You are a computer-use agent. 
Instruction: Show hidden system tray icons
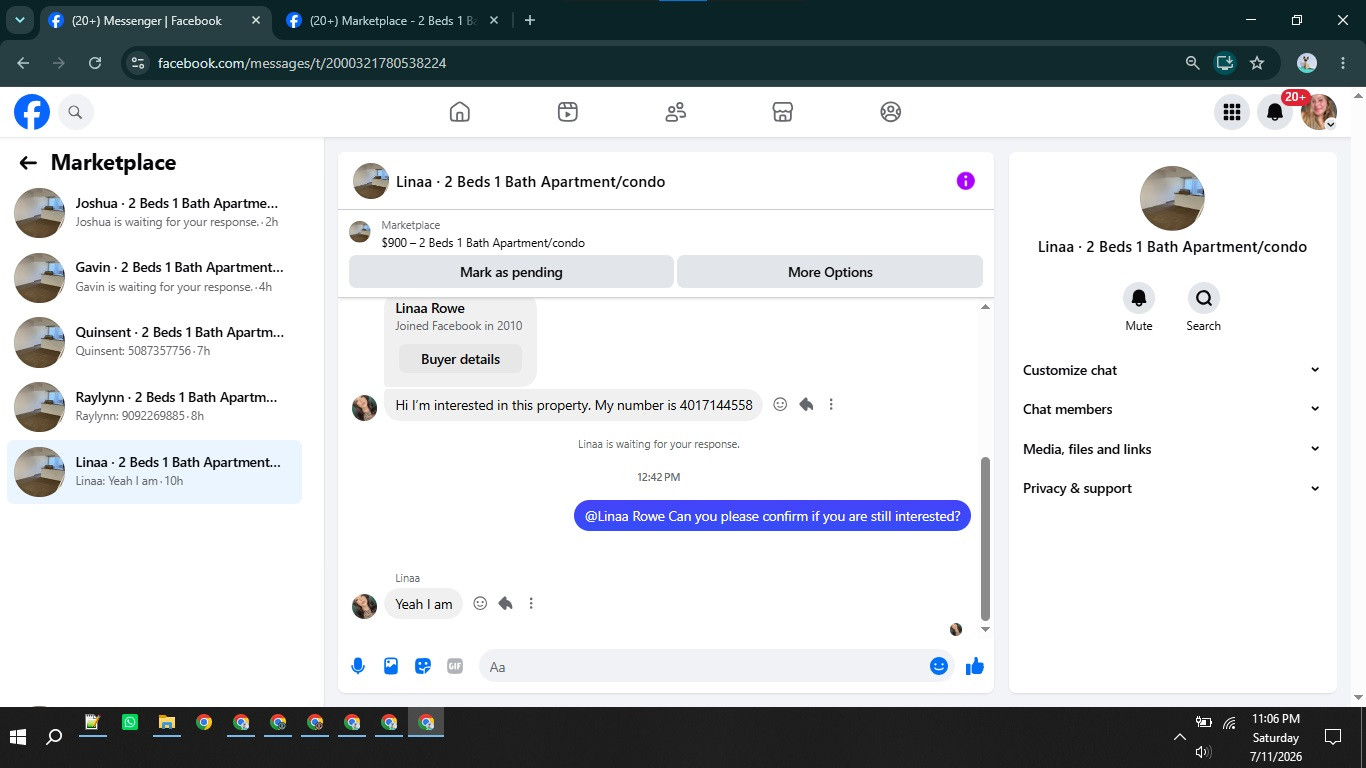coord(1180,737)
